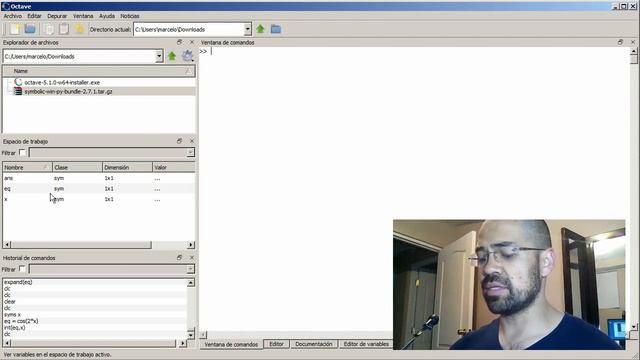Click the Directorio actual path field
The image size is (640, 360).
(x=189, y=29)
